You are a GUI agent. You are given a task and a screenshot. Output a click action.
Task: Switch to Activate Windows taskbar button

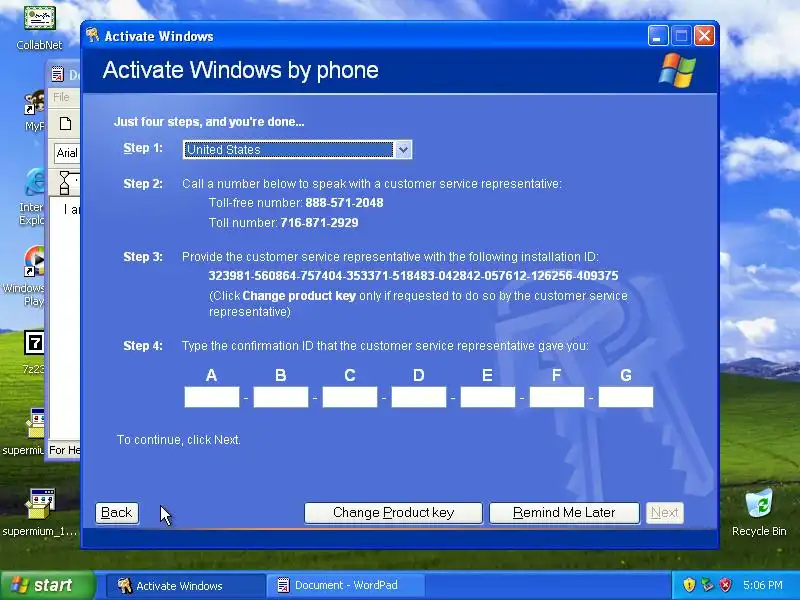(185, 586)
